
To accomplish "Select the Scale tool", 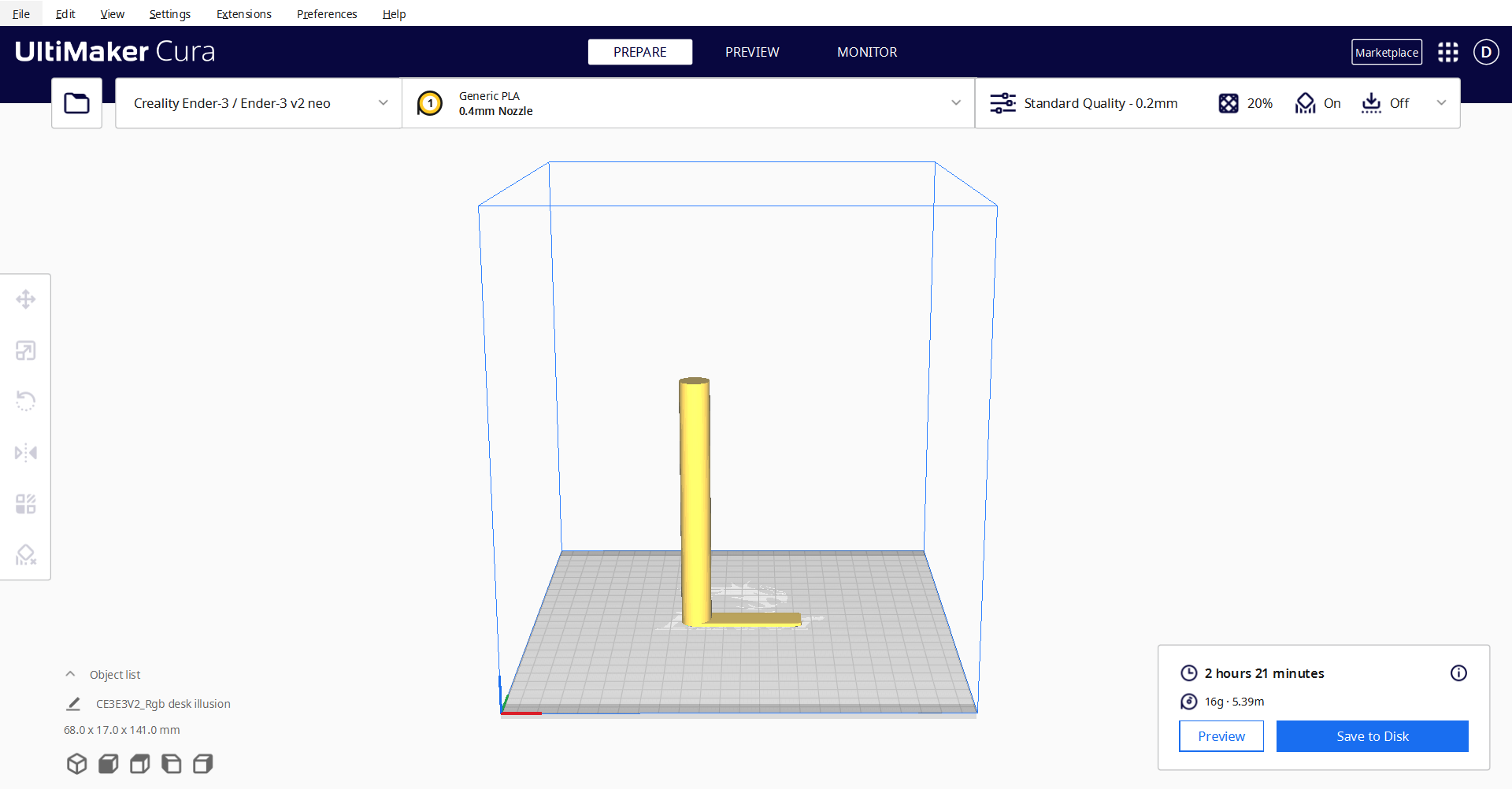I will coord(26,350).
